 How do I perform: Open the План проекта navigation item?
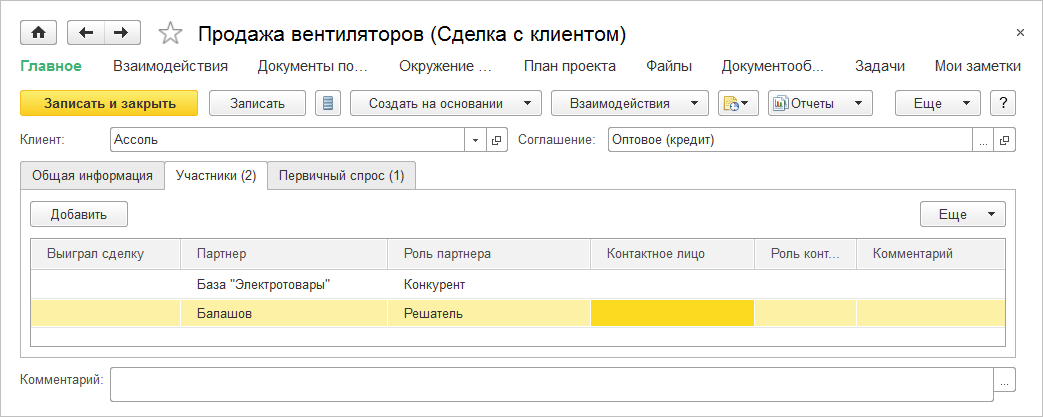(x=569, y=66)
